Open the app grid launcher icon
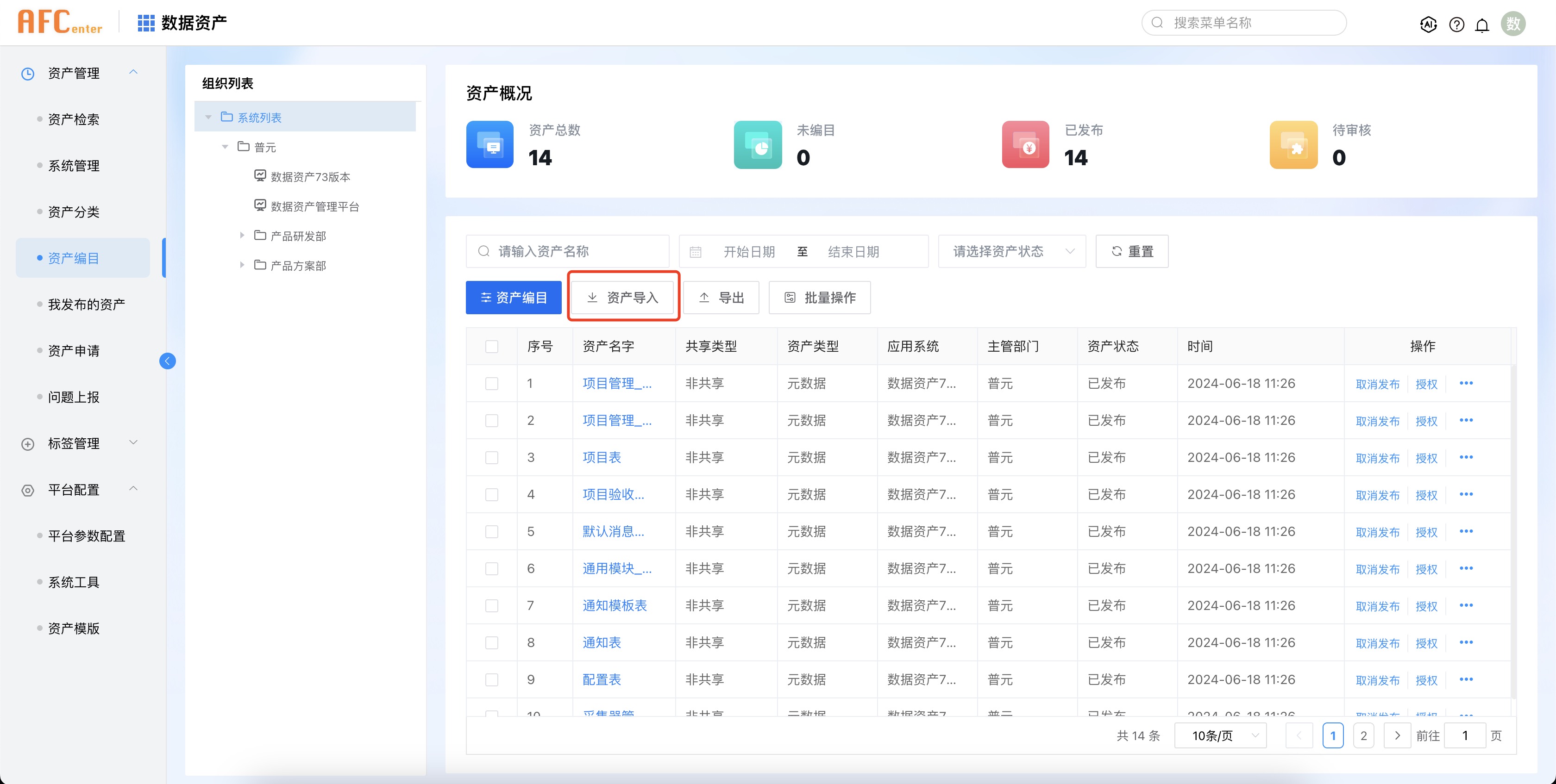This screenshot has height=784, width=1556. pos(145,23)
